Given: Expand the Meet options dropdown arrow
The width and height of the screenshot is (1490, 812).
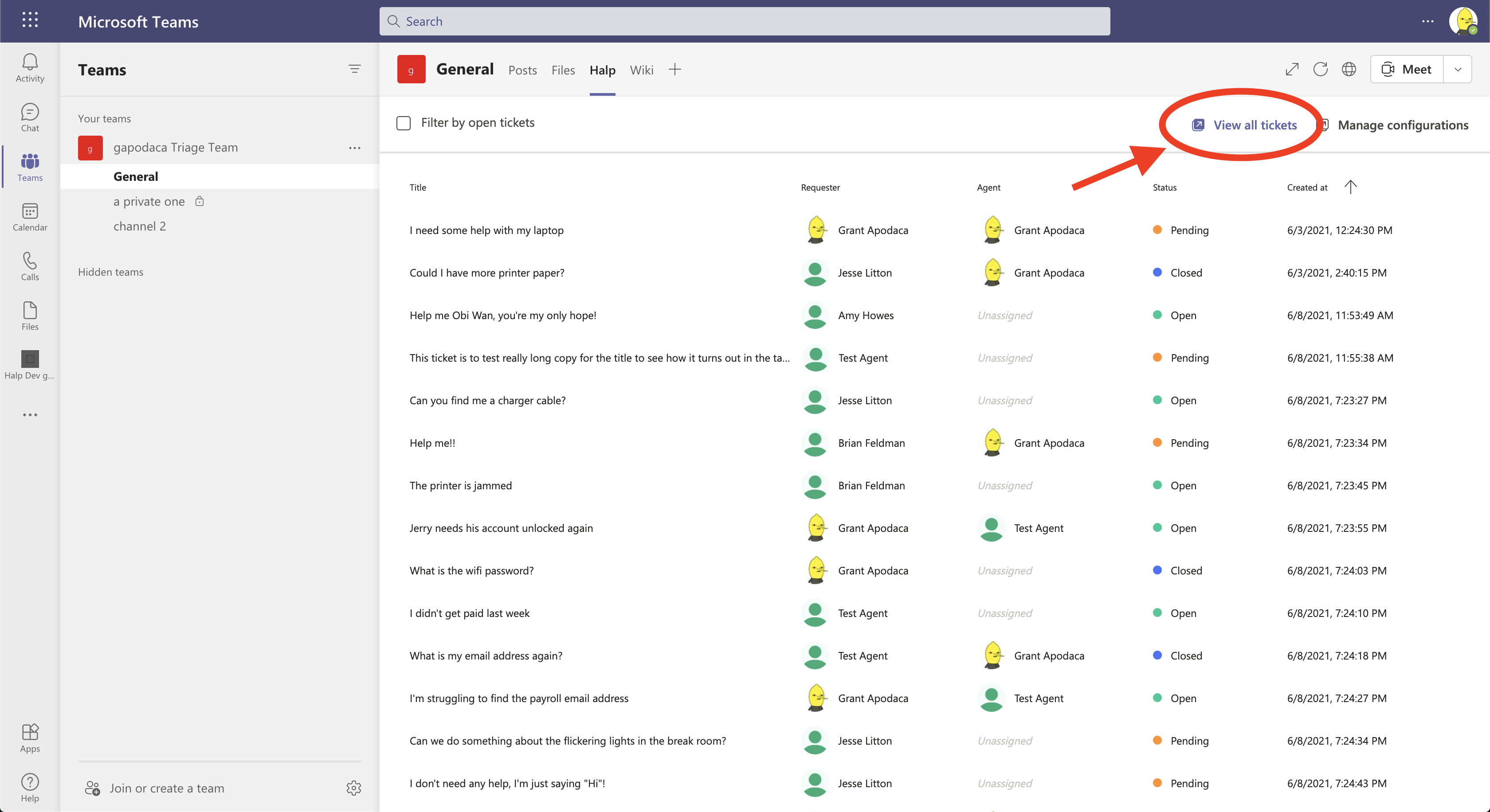Looking at the screenshot, I should tap(1458, 69).
